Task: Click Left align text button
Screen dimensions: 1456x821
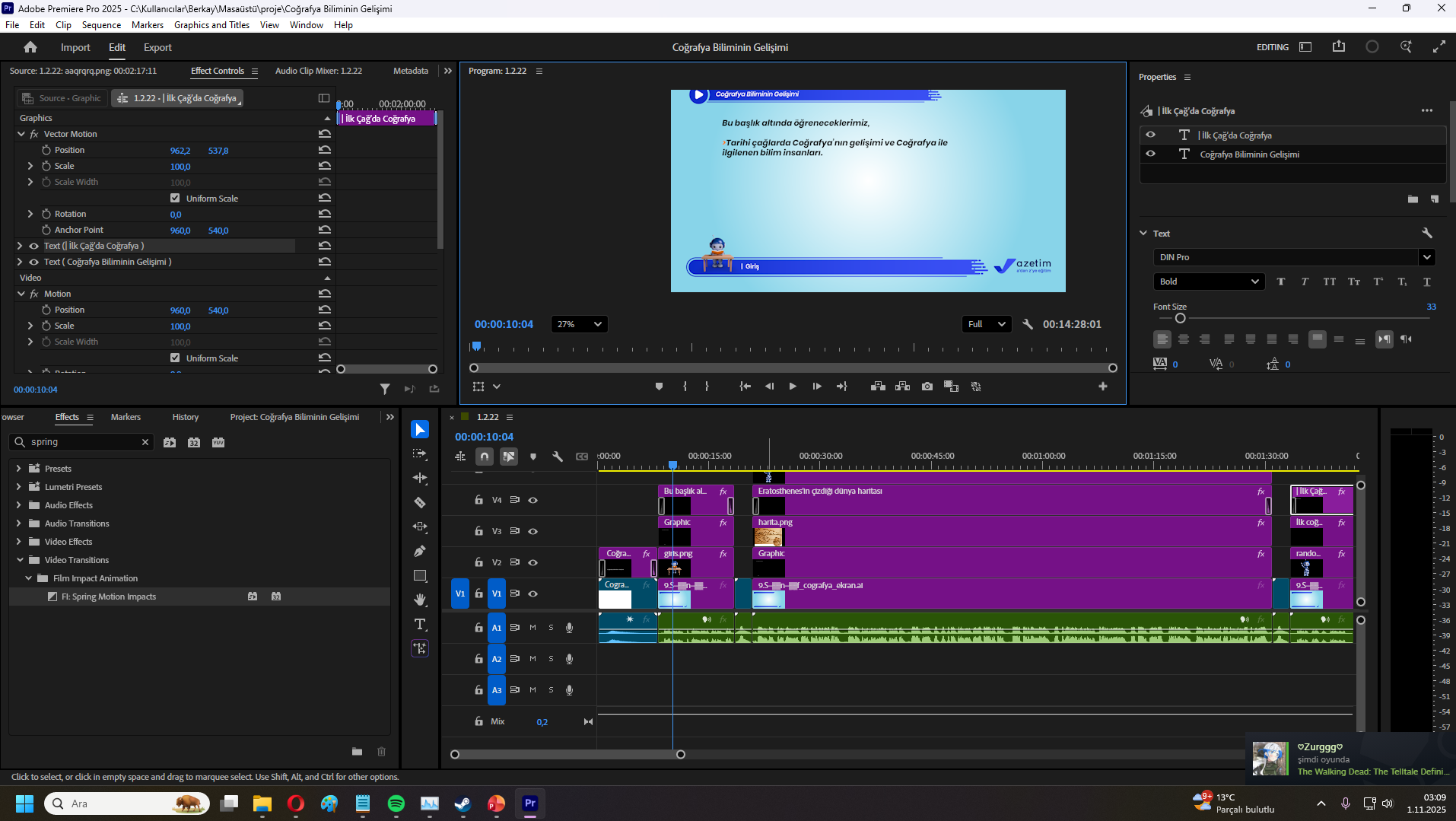Action: 1162,339
